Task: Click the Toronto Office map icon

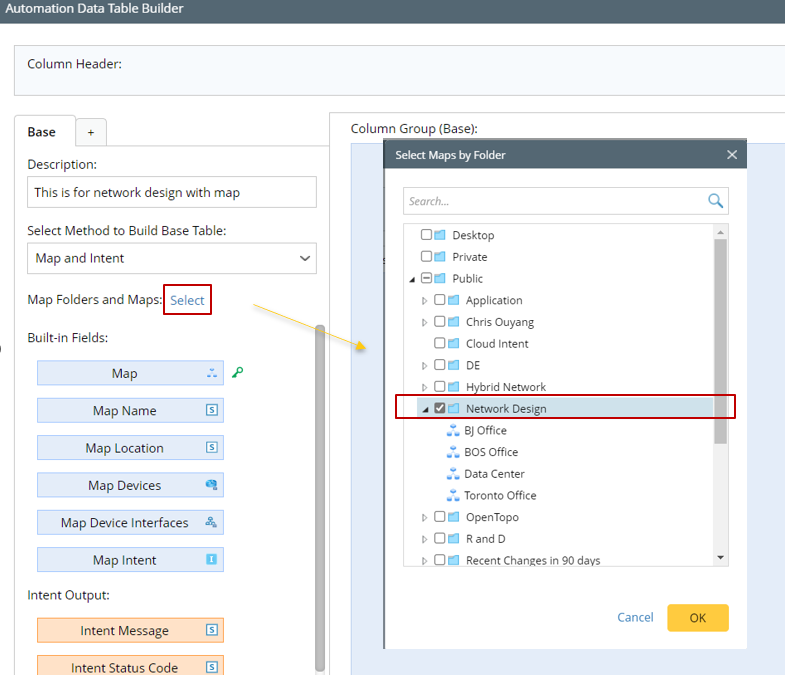Action: coord(454,496)
